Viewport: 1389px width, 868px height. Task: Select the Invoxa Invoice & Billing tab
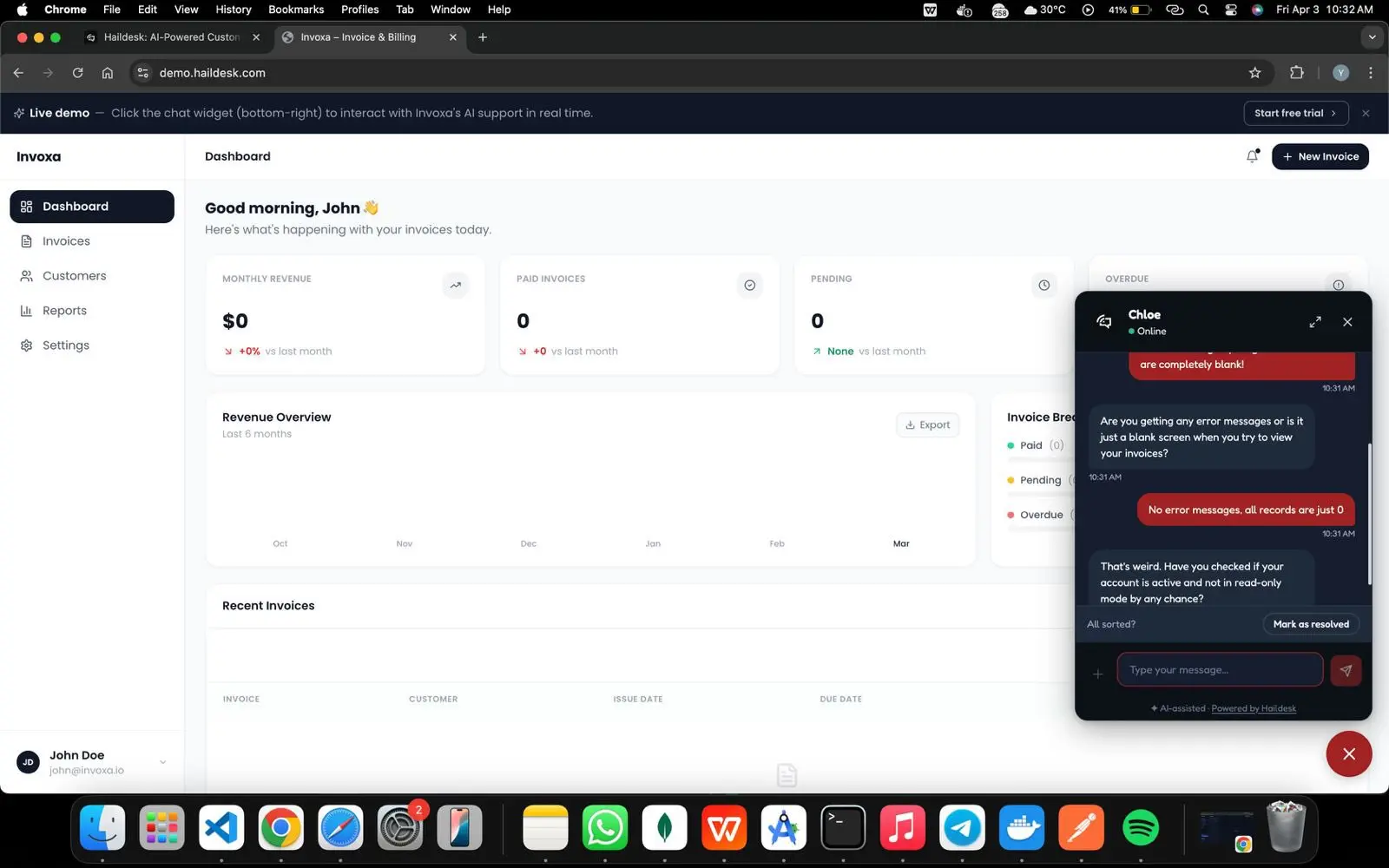click(x=368, y=37)
